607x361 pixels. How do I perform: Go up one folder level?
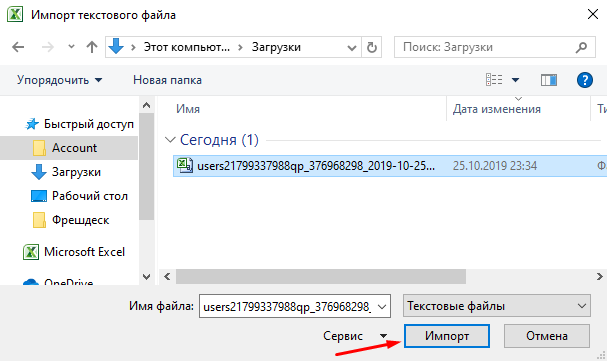tap(92, 47)
